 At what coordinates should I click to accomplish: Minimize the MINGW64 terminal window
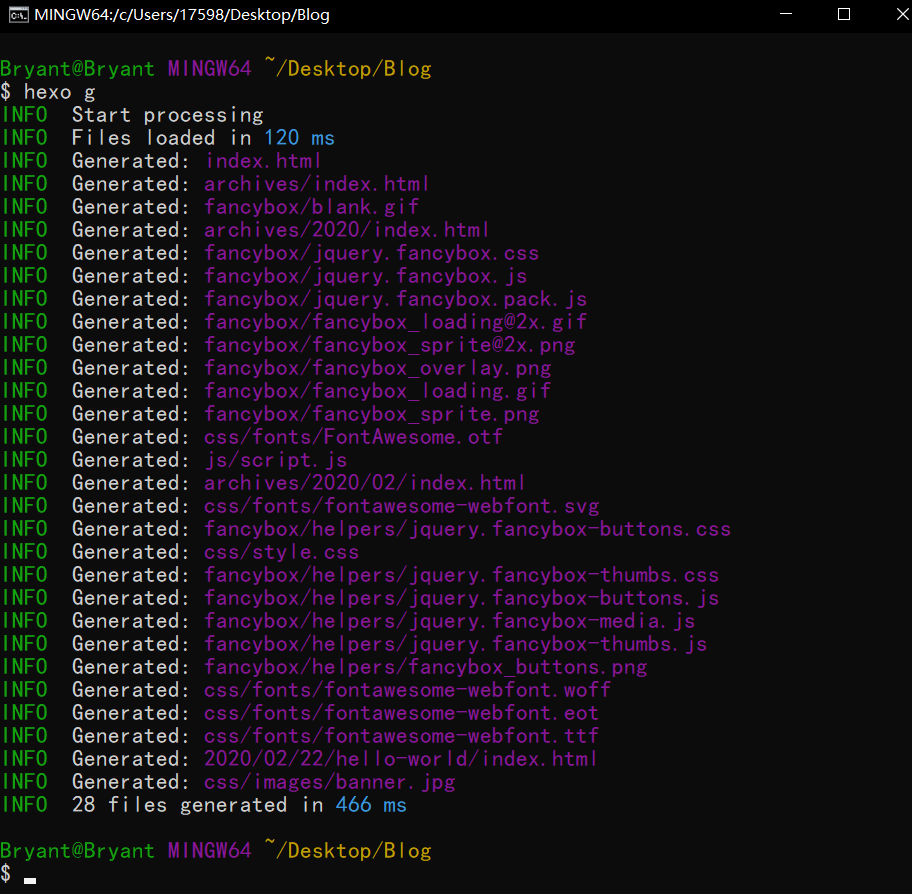[786, 14]
